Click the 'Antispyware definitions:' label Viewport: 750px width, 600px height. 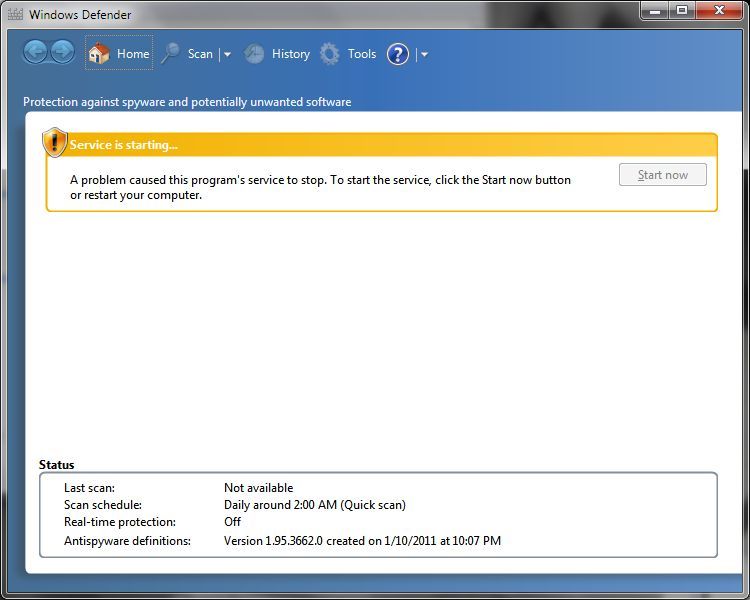127,541
